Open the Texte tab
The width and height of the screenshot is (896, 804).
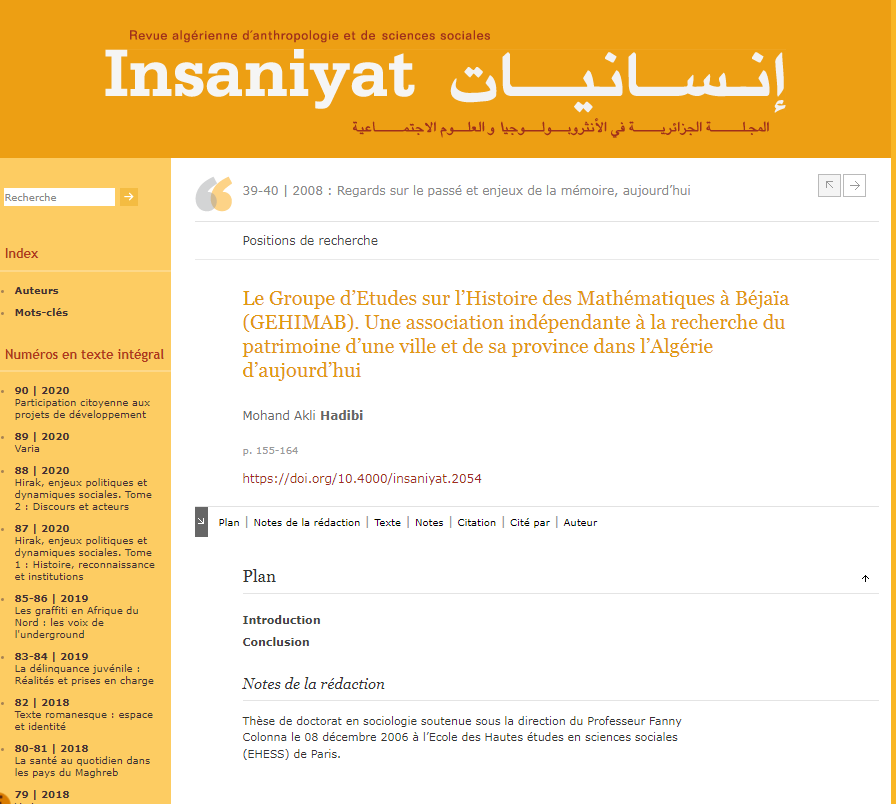(x=387, y=522)
